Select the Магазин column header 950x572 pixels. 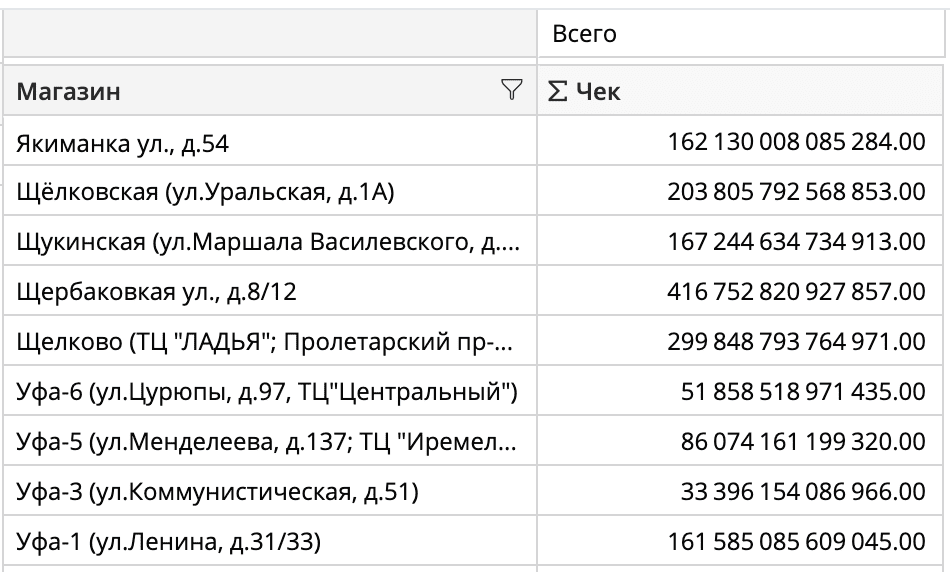(x=70, y=92)
